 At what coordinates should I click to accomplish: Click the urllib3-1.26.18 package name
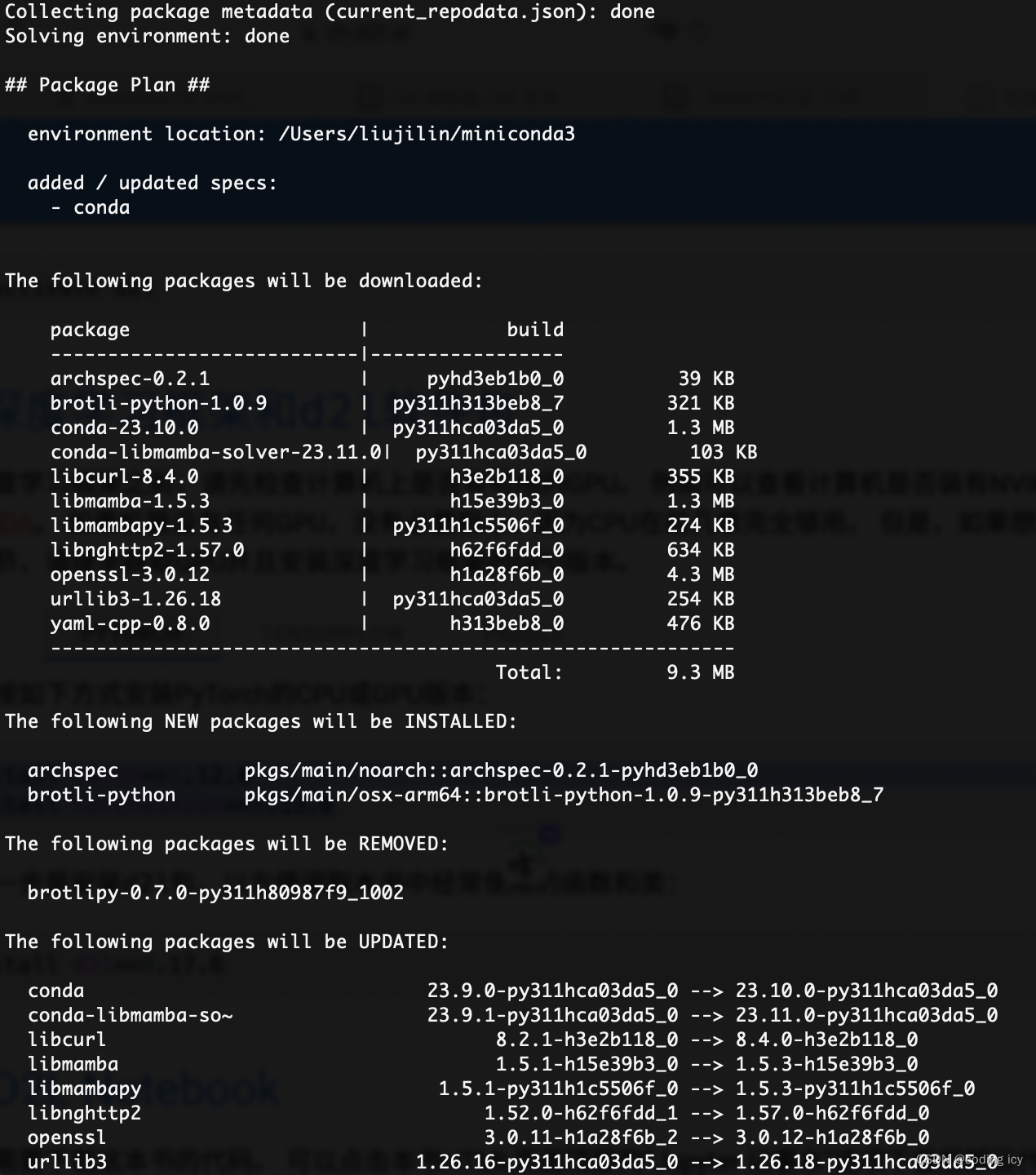coord(135,600)
